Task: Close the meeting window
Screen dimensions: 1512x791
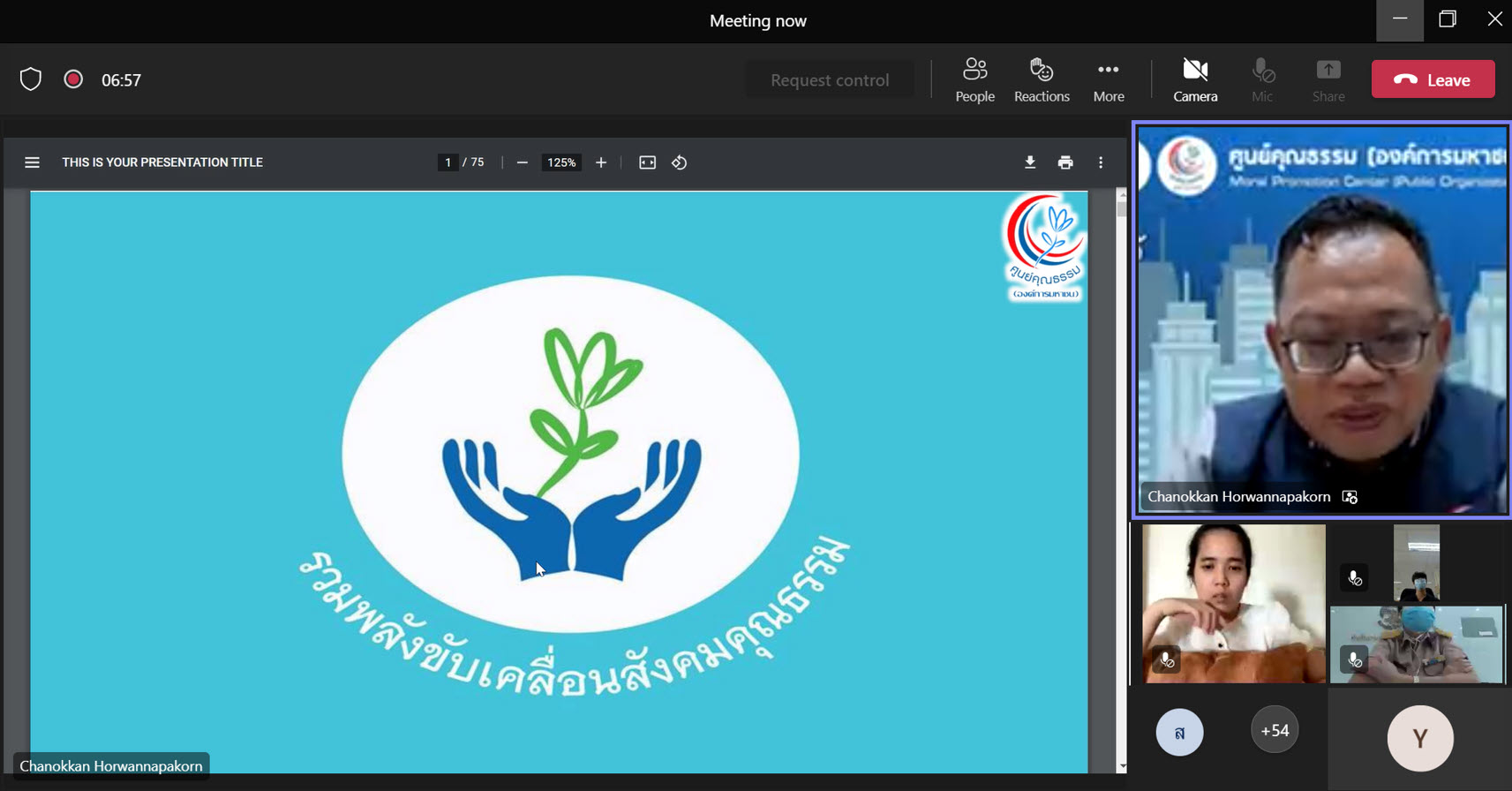Action: (1494, 19)
